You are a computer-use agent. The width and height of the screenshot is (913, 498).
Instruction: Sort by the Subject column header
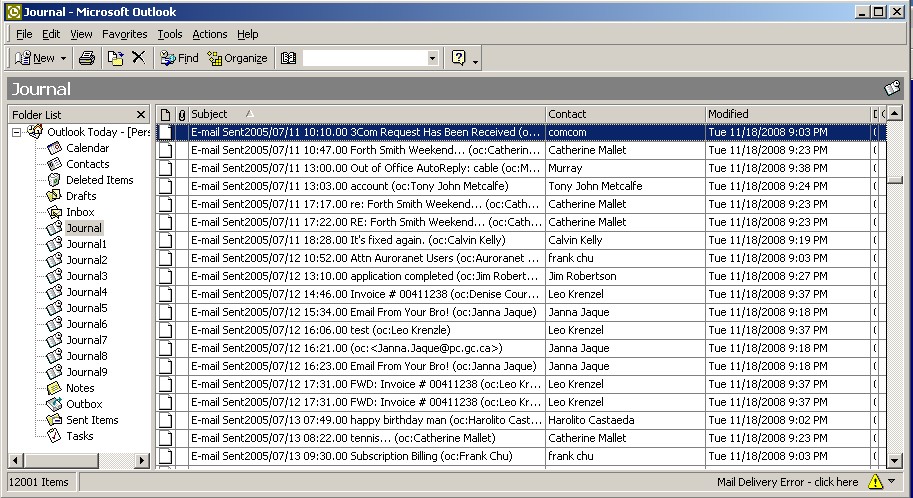[366, 114]
